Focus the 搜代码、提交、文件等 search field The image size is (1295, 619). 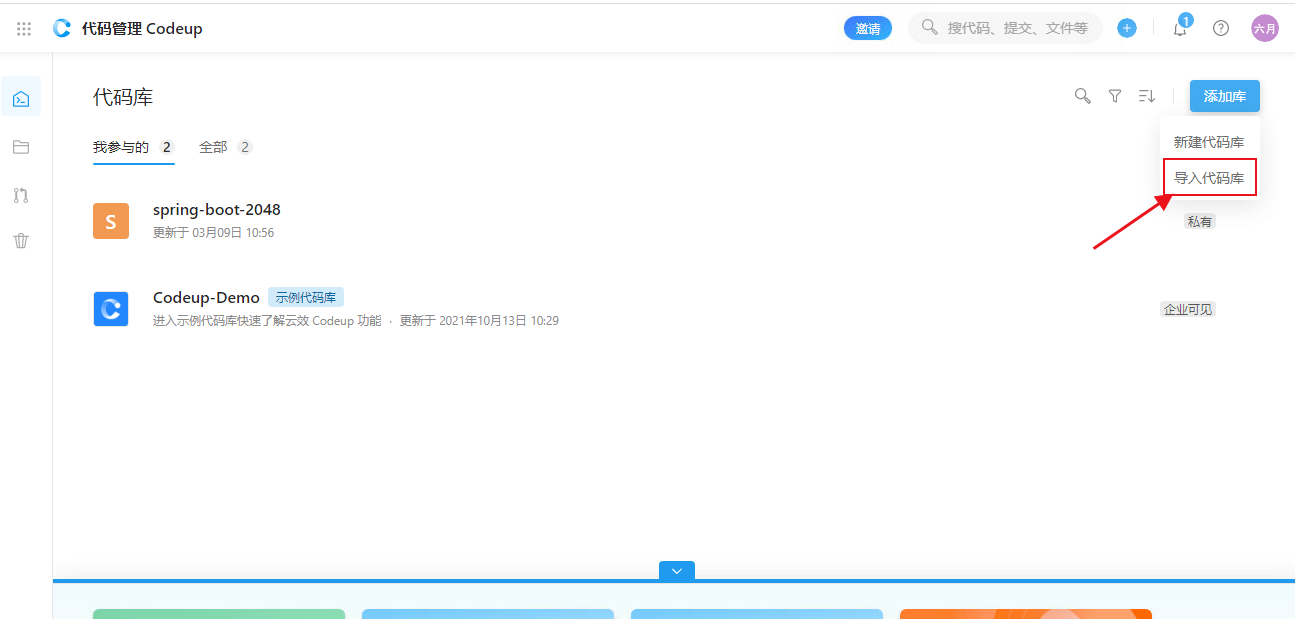[1005, 28]
